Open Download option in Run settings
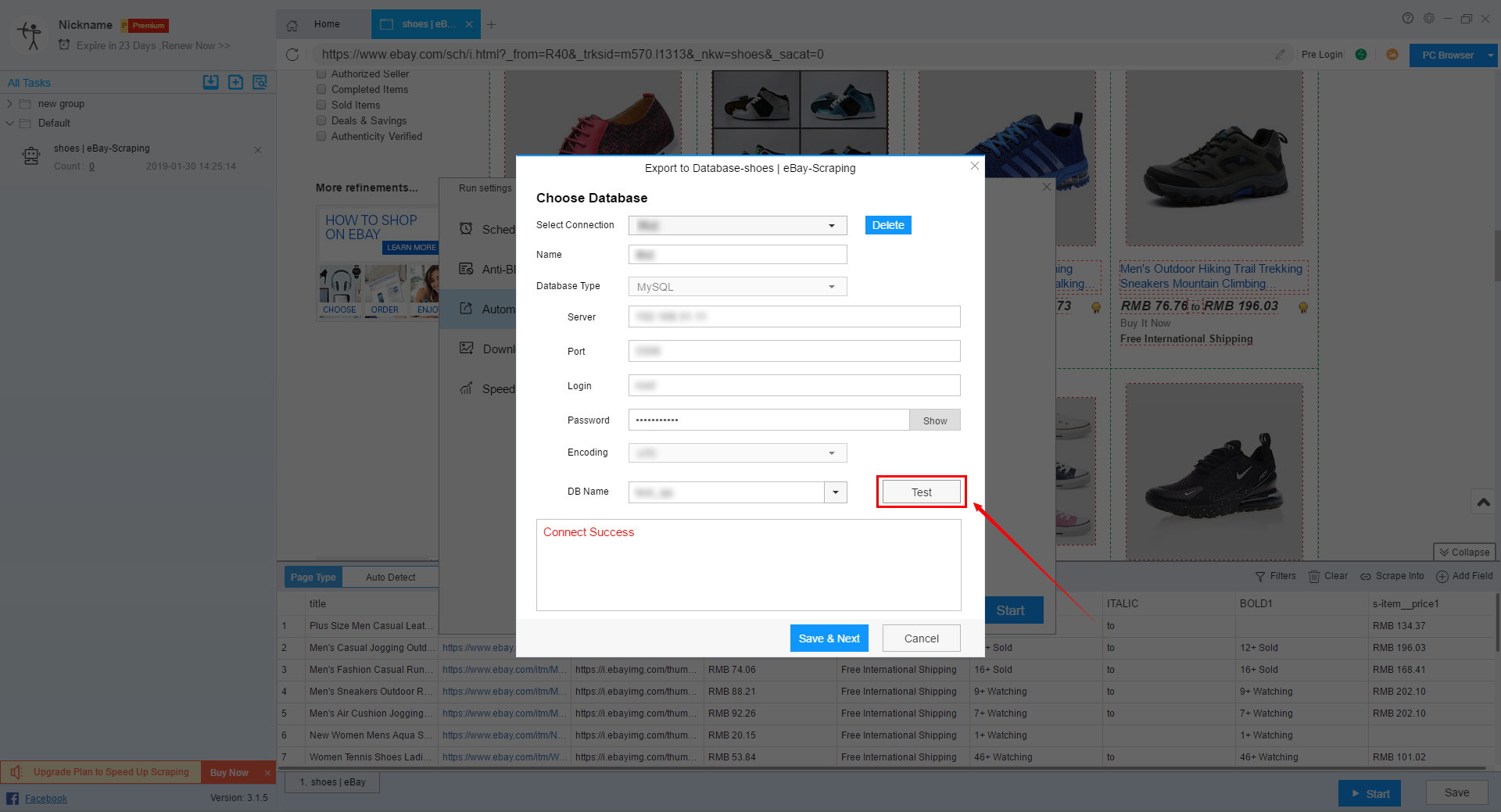1501x812 pixels. coord(478,349)
